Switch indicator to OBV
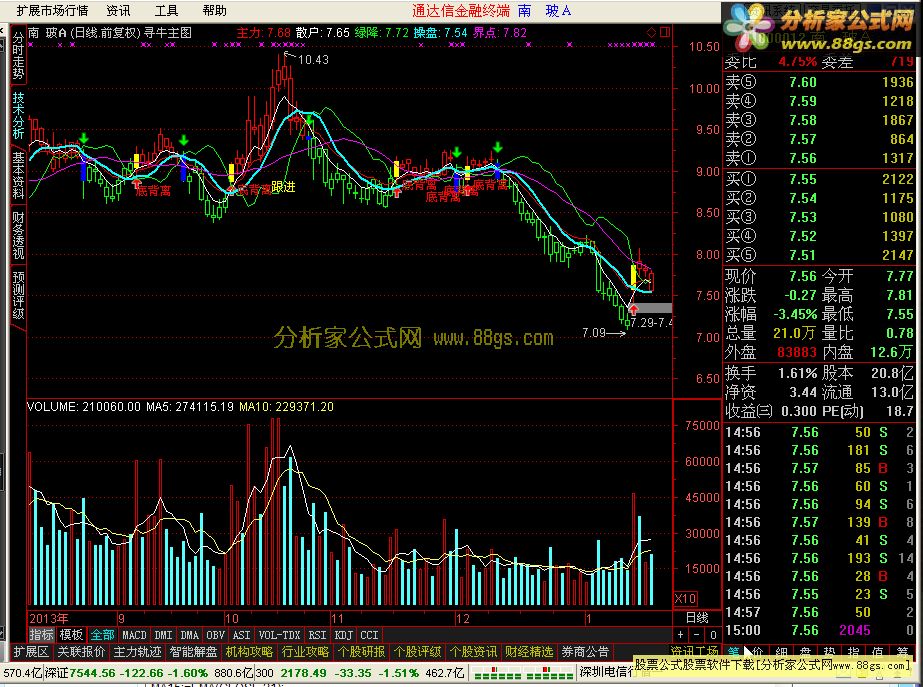This screenshot has width=923, height=687. tap(215, 635)
